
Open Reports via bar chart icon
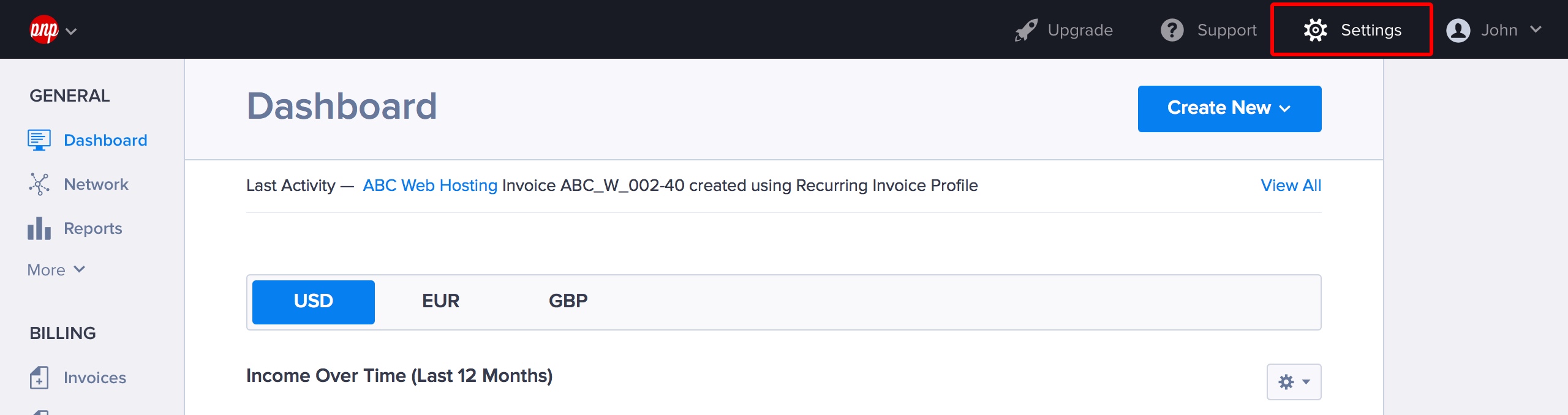(39, 228)
